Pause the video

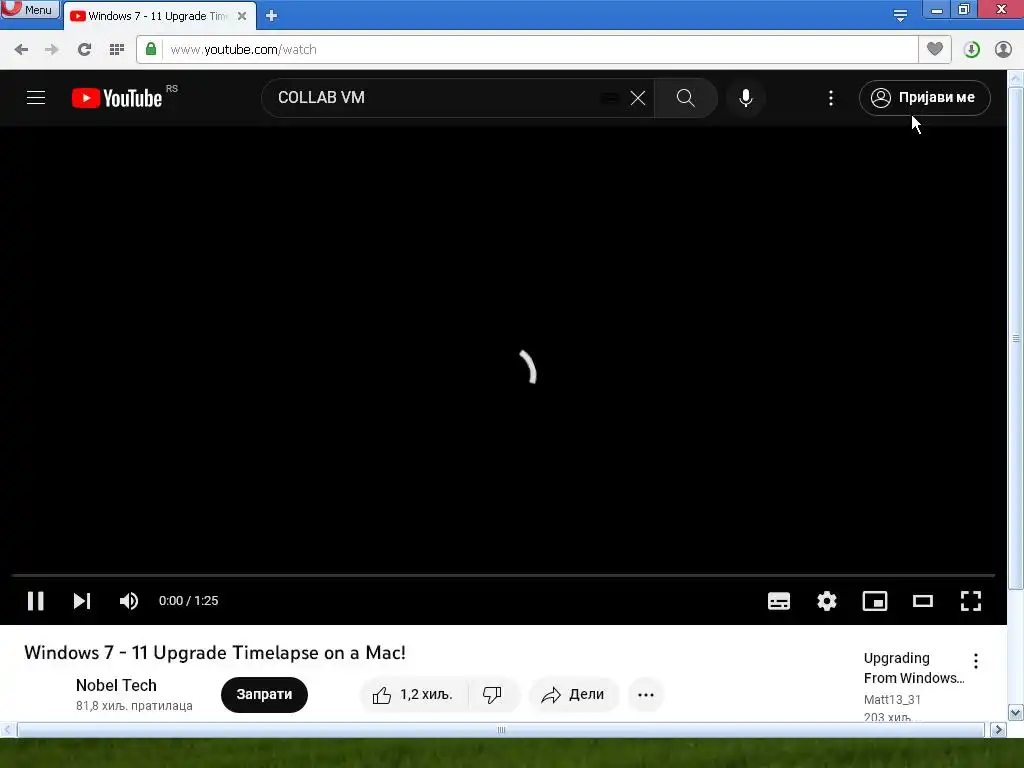(x=36, y=601)
